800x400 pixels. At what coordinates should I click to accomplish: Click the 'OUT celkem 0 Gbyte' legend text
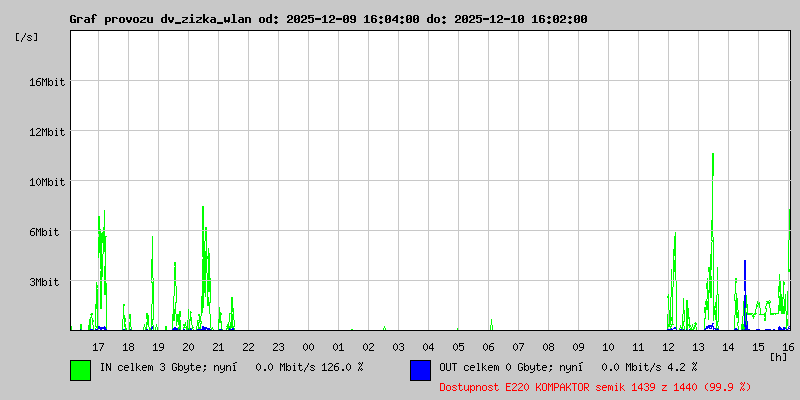tap(494, 367)
